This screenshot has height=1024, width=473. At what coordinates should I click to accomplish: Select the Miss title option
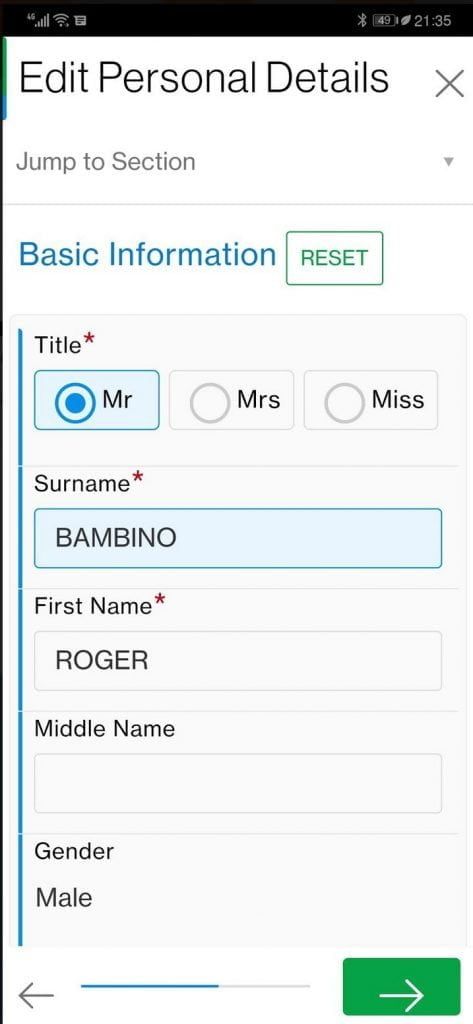click(x=370, y=400)
